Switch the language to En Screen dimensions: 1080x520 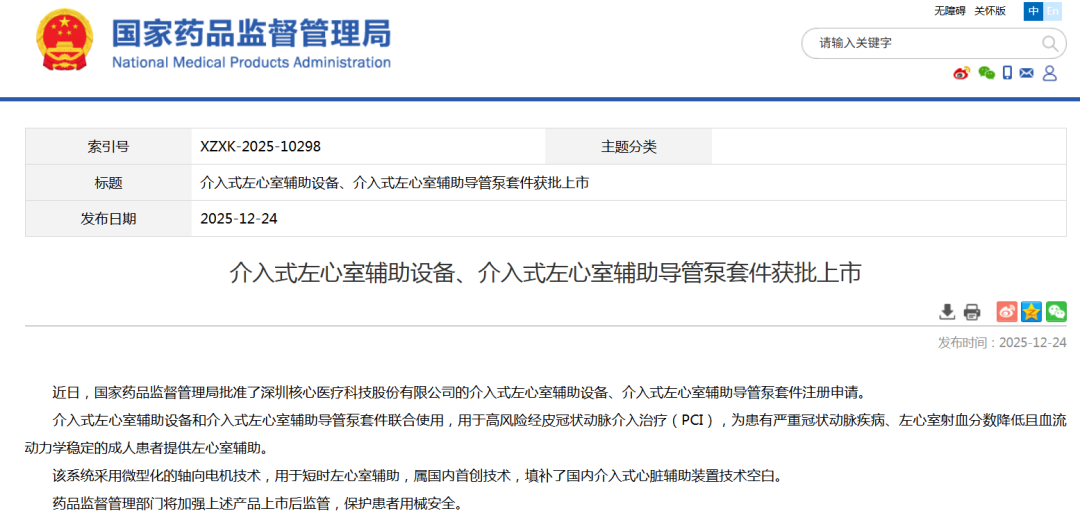[x=1052, y=11]
